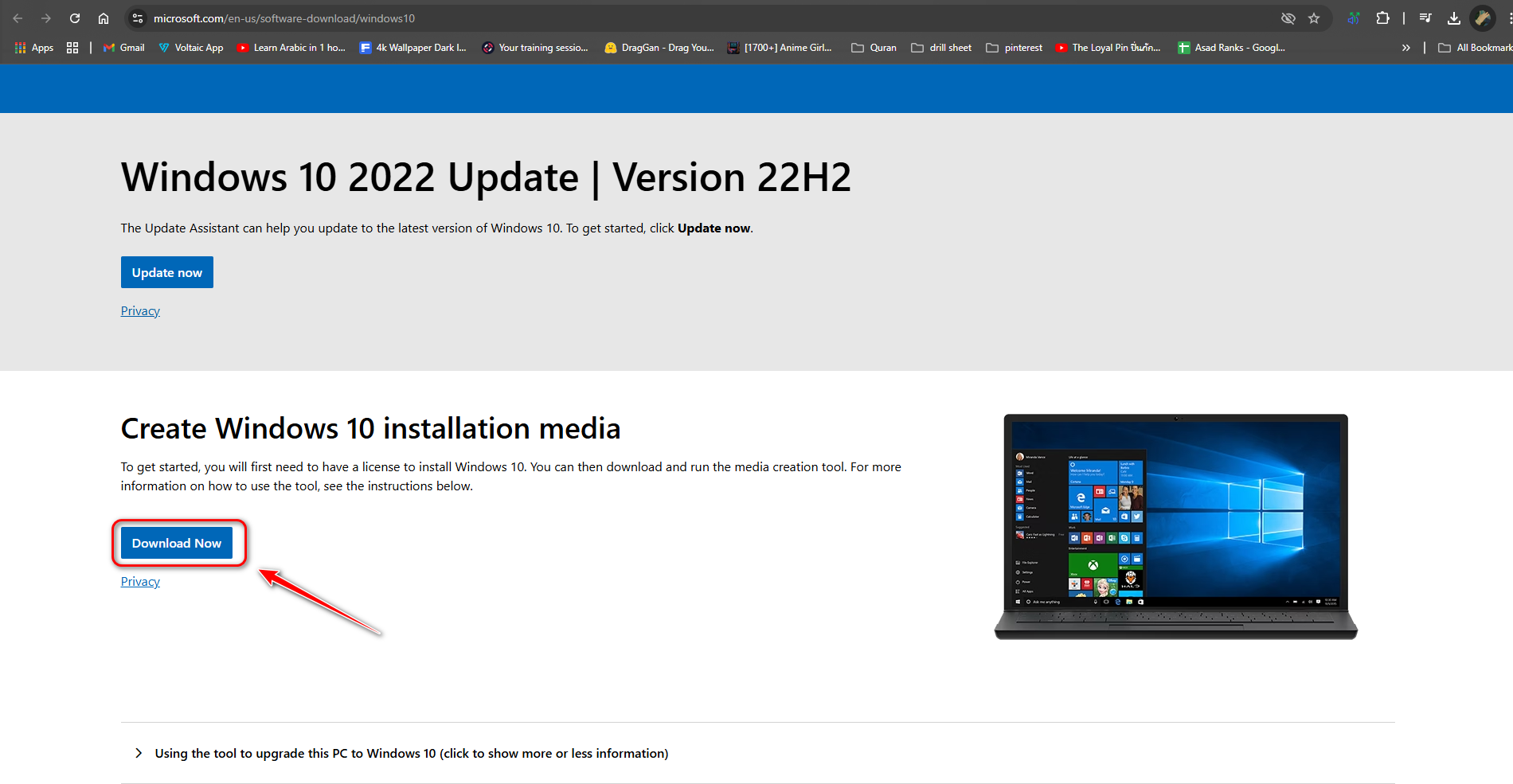Screen dimensions: 1513x784
Task: Open the Privacy link under Update now
Action: point(140,311)
